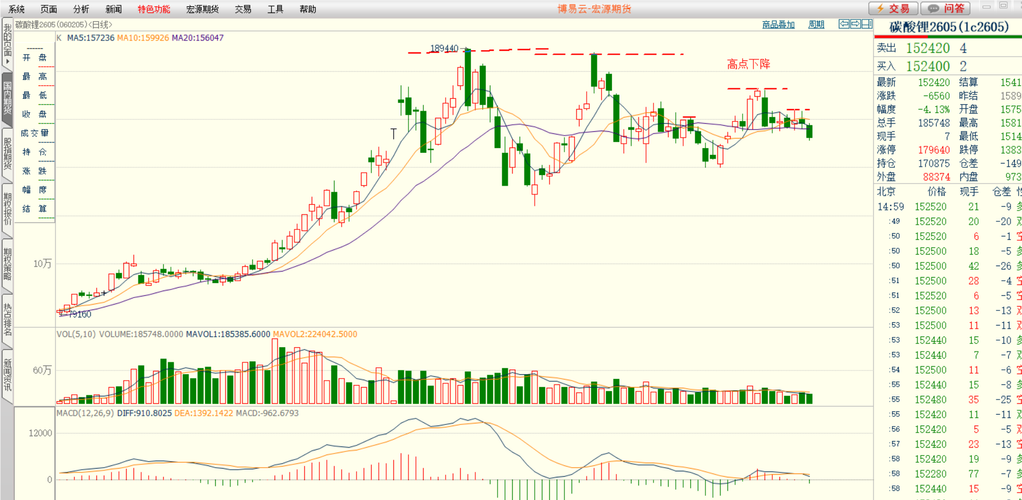Select the 热点排名 sidebar tab
The width and height of the screenshot is (1022, 500).
[7, 321]
